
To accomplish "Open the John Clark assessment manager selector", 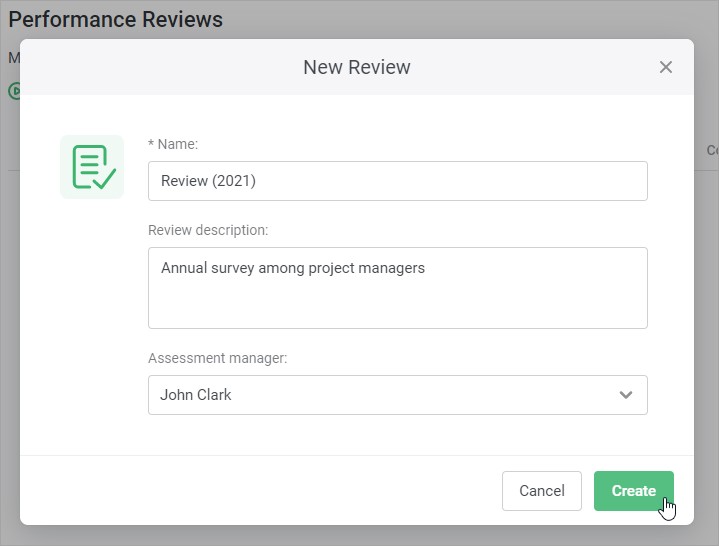I will coord(397,395).
